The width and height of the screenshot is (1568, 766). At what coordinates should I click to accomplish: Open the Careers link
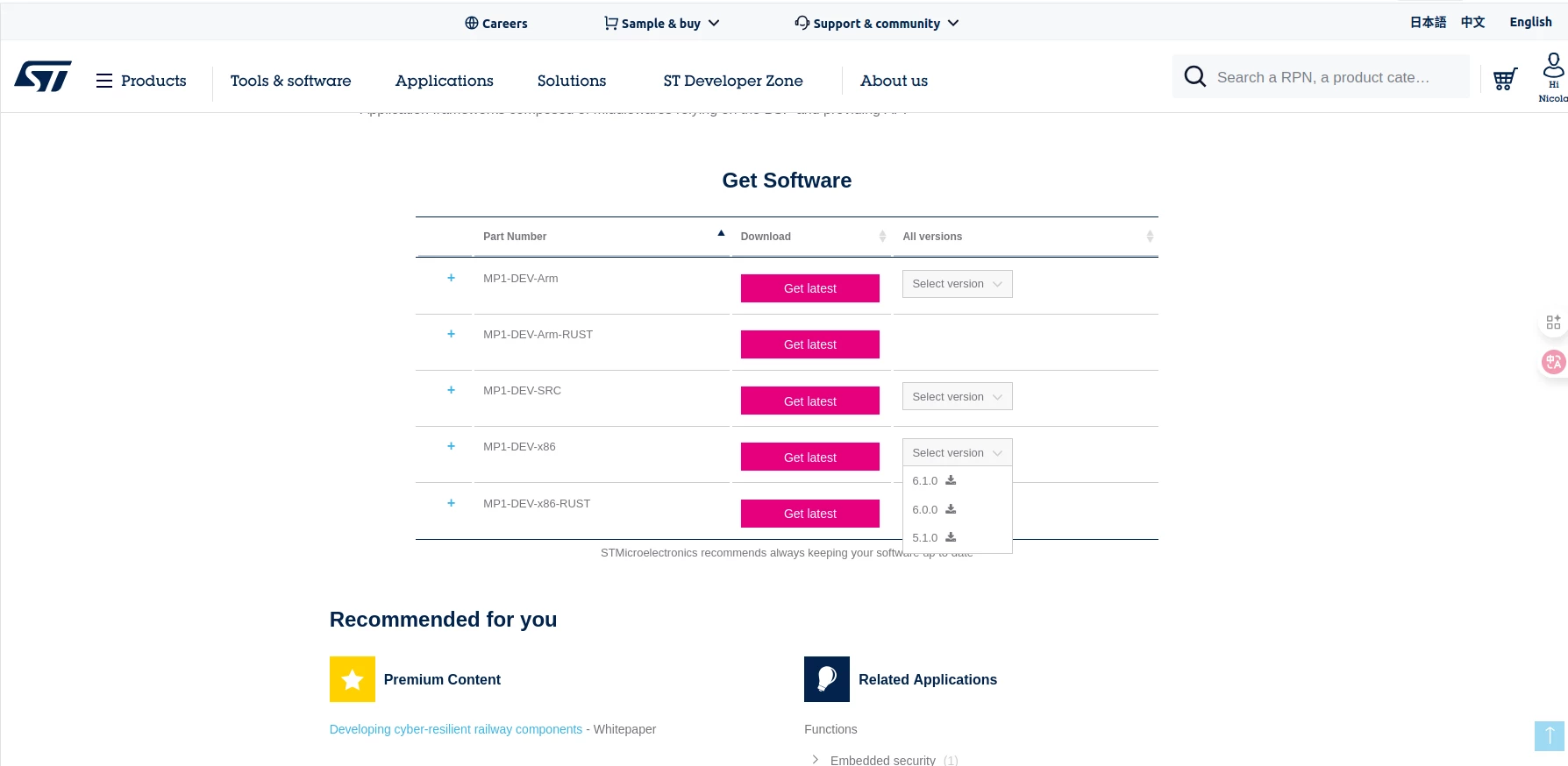(x=496, y=24)
